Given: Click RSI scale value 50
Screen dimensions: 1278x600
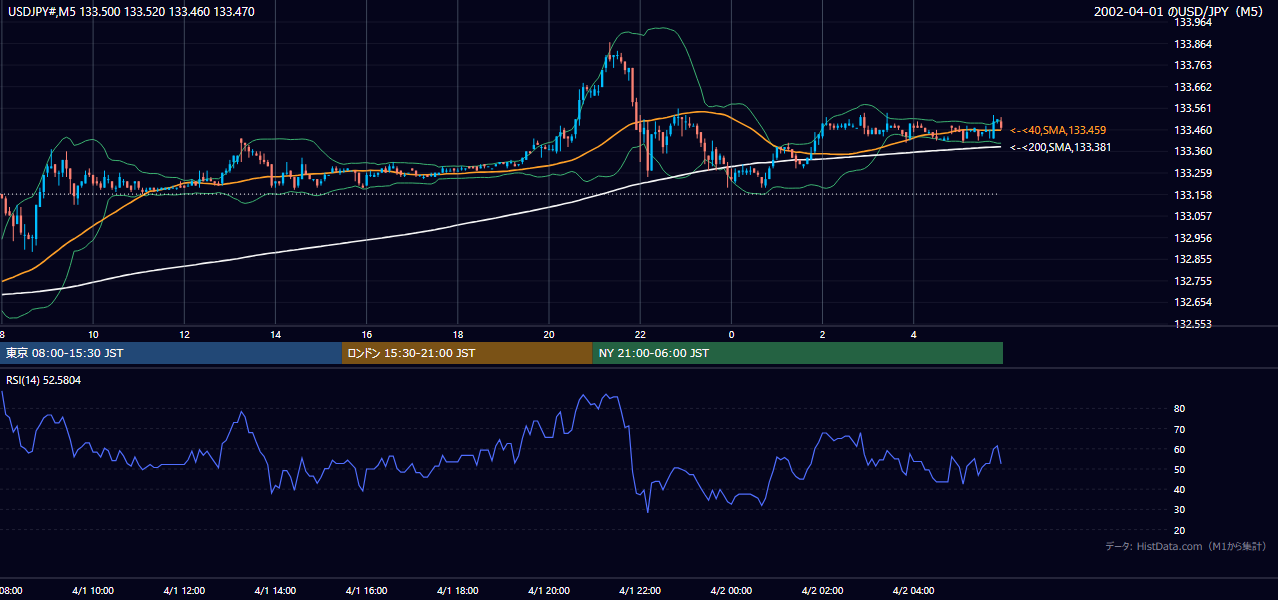Looking at the screenshot, I should 1179,469.
